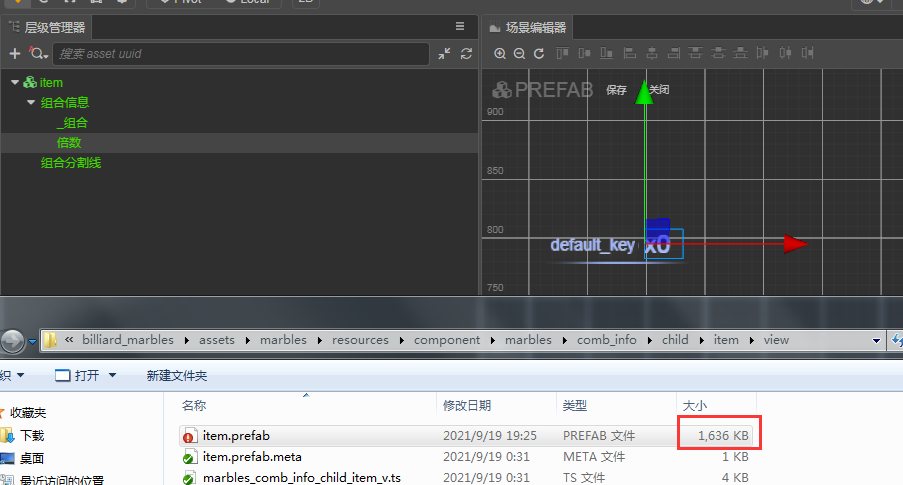
Task: Zoom out the scene editor
Action: (519, 54)
